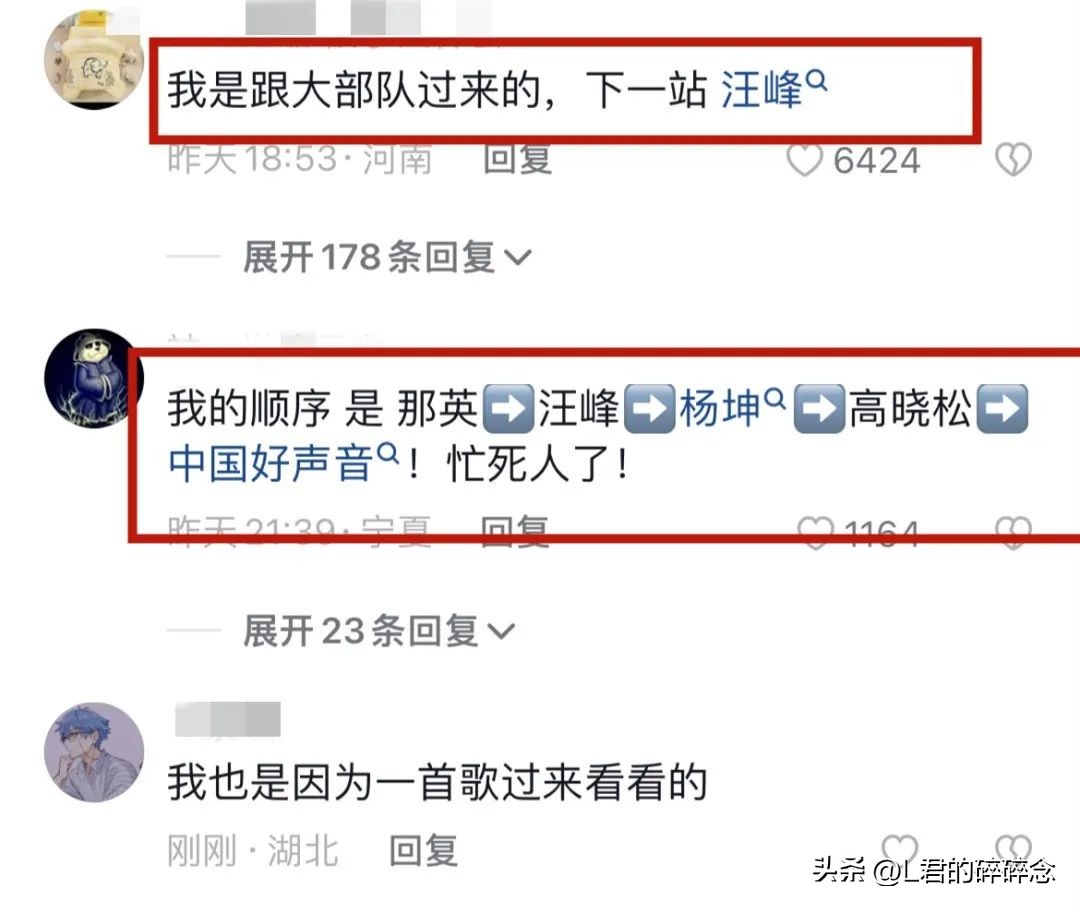Like the Hubei comment about one song

tap(900, 849)
